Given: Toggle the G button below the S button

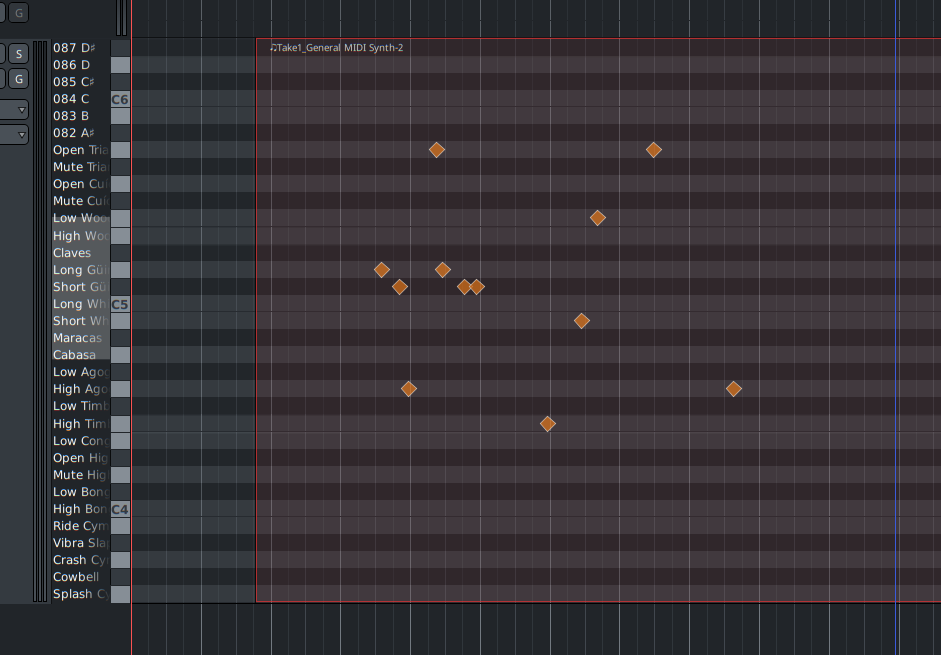Looking at the screenshot, I should [19, 79].
